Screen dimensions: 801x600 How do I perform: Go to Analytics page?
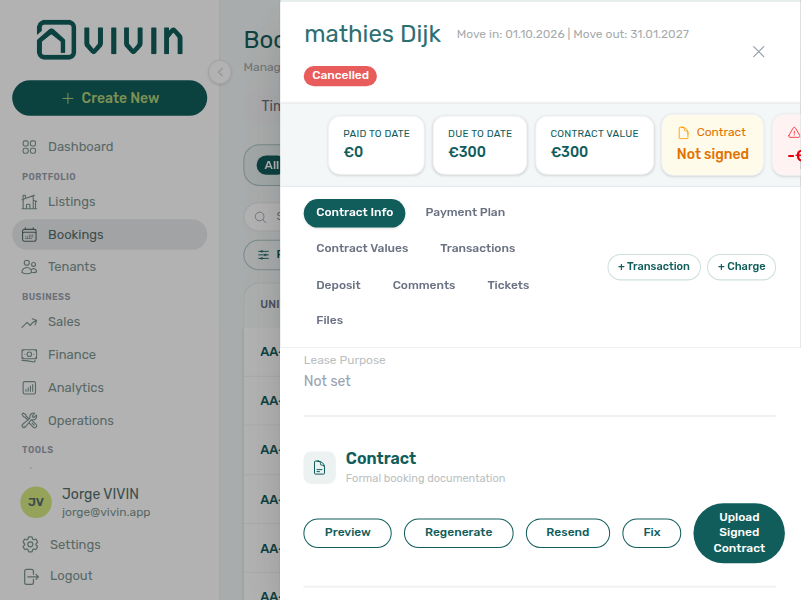76,388
